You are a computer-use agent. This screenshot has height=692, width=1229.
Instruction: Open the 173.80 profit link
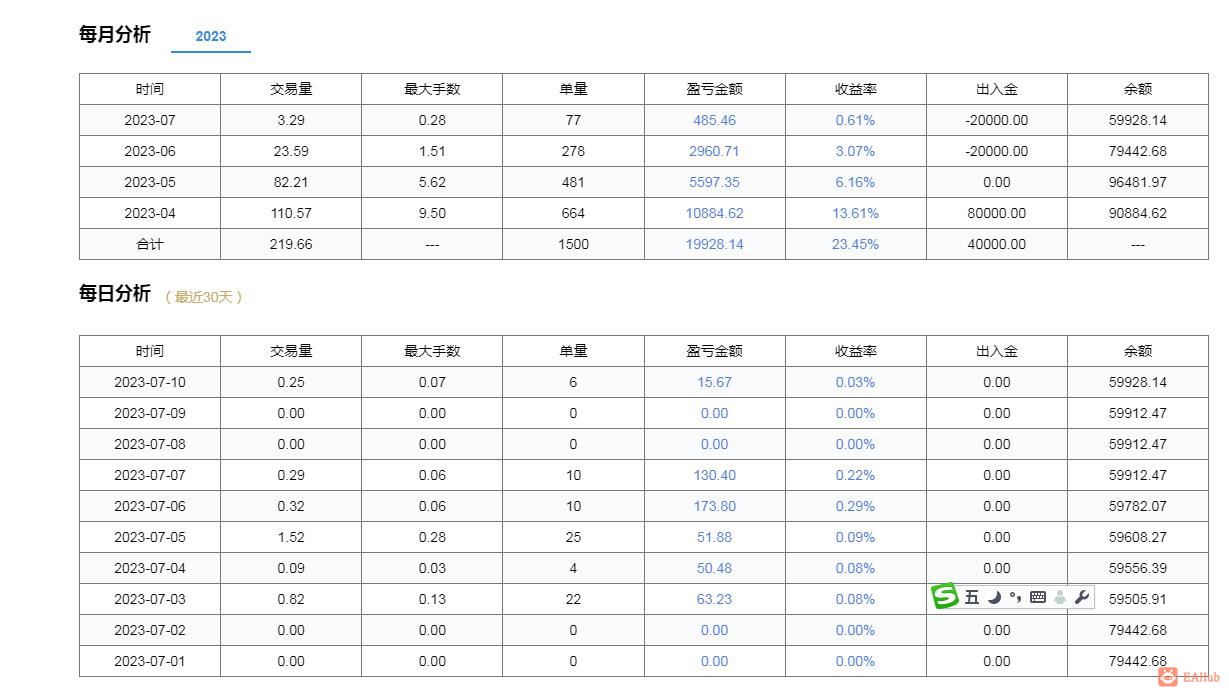click(714, 506)
